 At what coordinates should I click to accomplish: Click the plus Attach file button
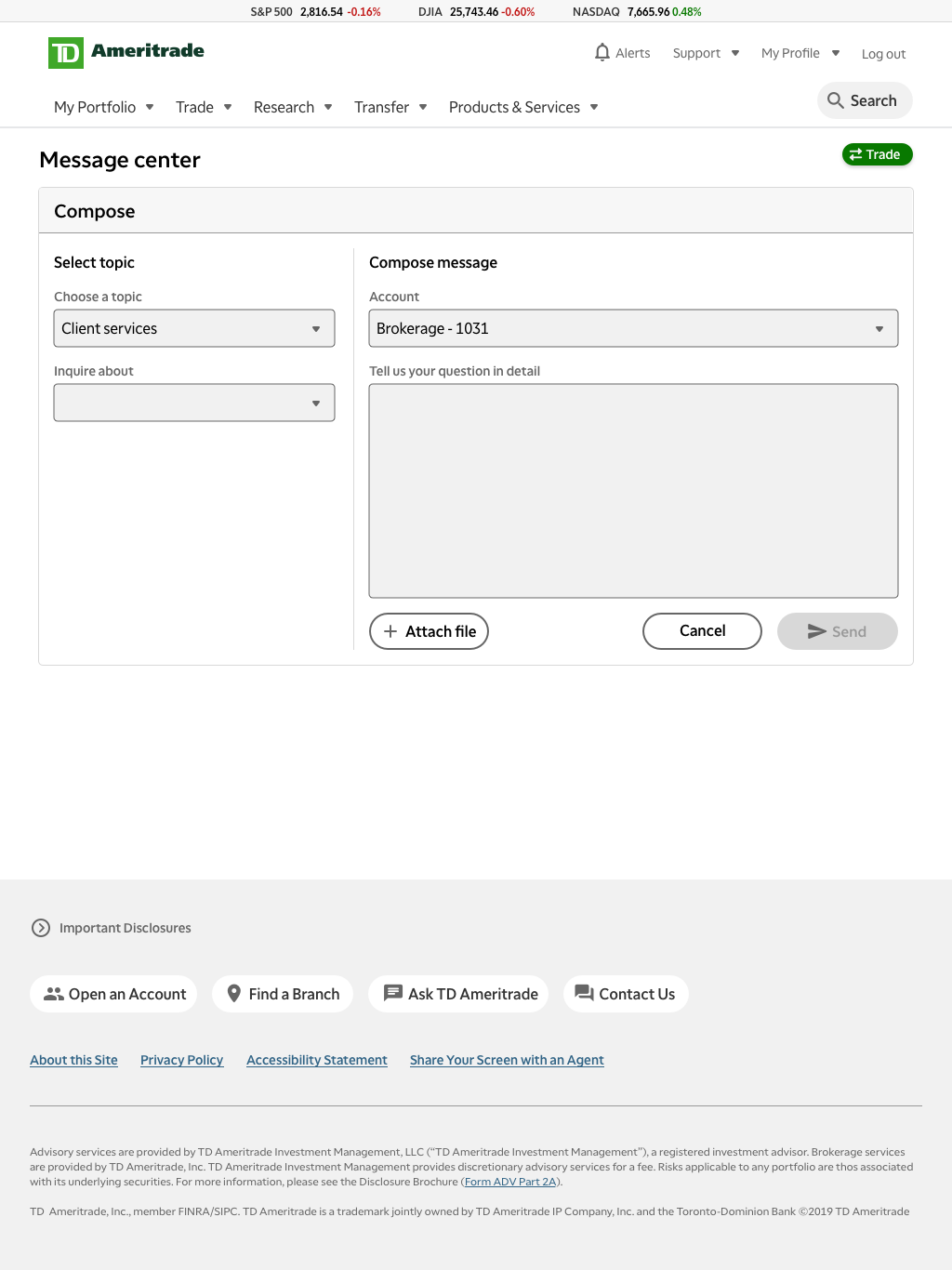(429, 631)
